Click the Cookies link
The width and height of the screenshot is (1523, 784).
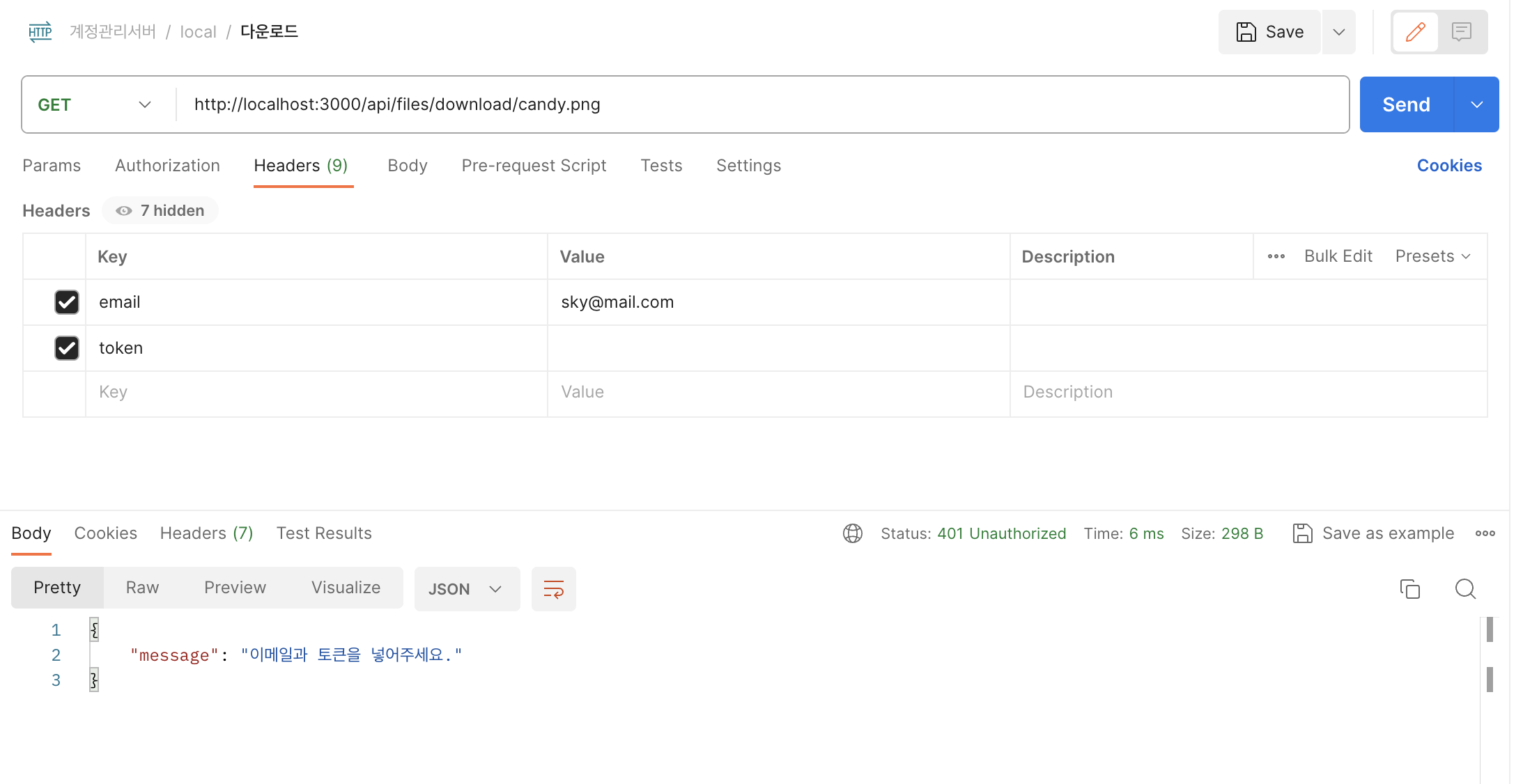point(1449,166)
